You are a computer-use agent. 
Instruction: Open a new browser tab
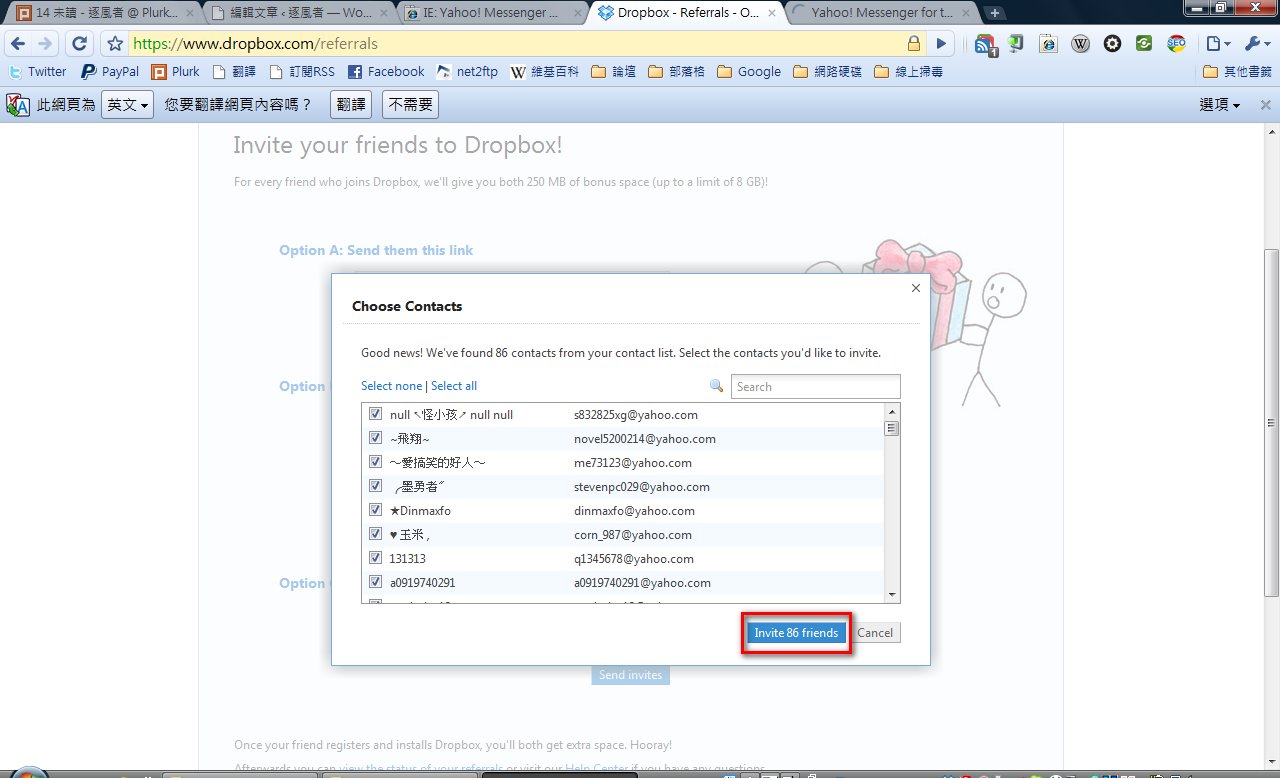(994, 13)
